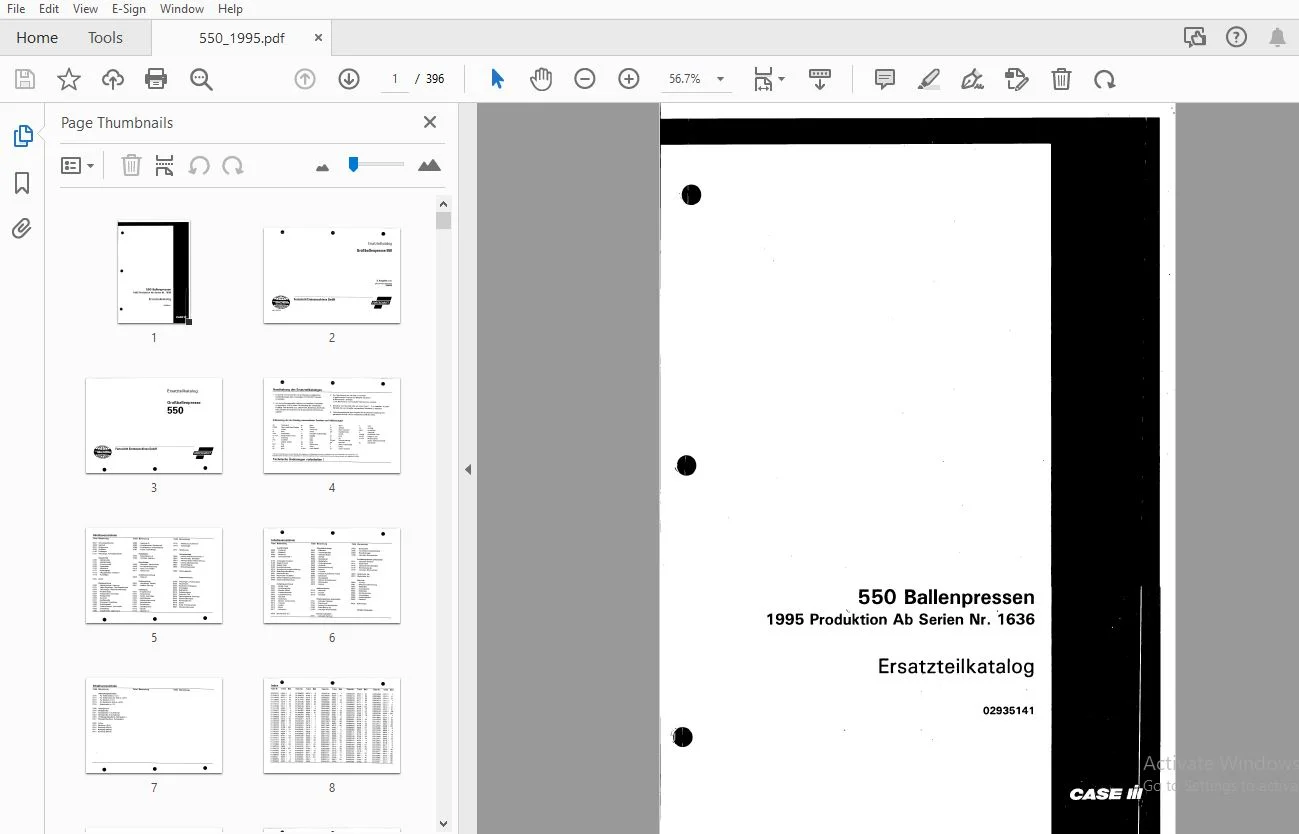Close the Page Thumbnails panel
This screenshot has width=1299, height=834.
(430, 122)
